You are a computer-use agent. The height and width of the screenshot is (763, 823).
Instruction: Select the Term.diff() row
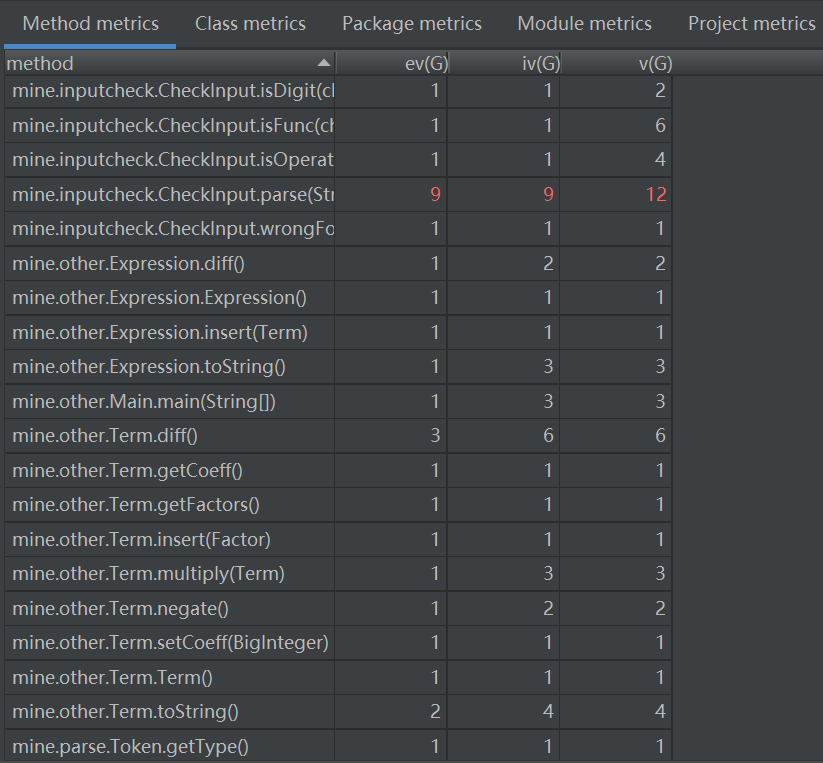click(x=338, y=436)
